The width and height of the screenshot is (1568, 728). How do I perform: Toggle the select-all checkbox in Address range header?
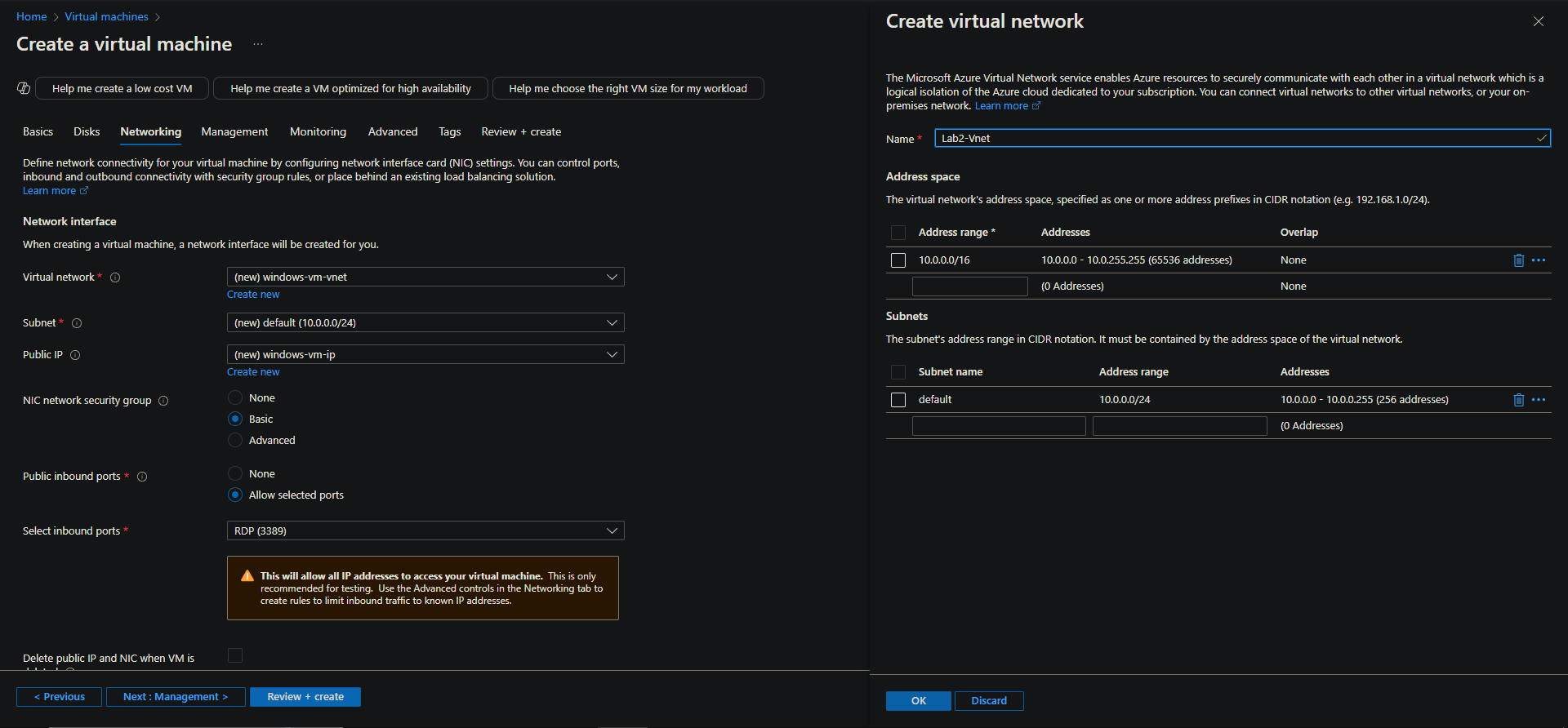[898, 233]
